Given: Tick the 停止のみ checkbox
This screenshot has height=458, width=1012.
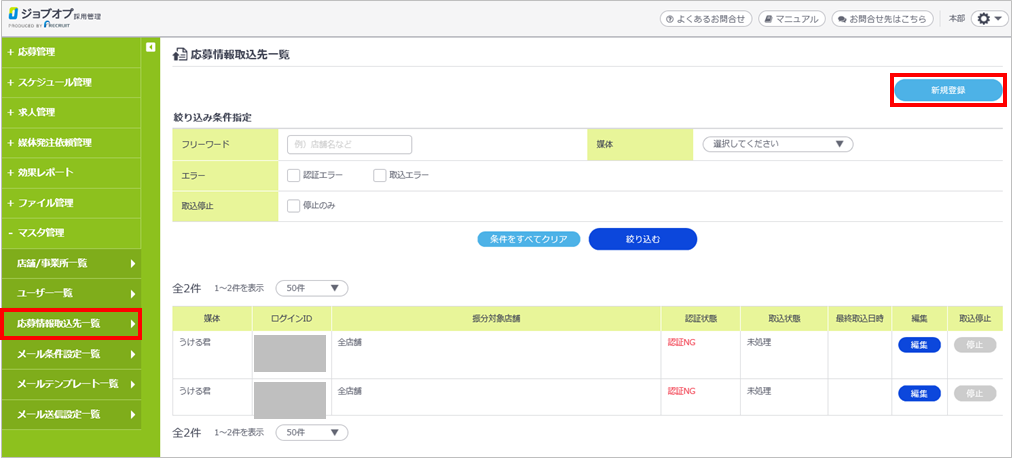Looking at the screenshot, I should [293, 206].
